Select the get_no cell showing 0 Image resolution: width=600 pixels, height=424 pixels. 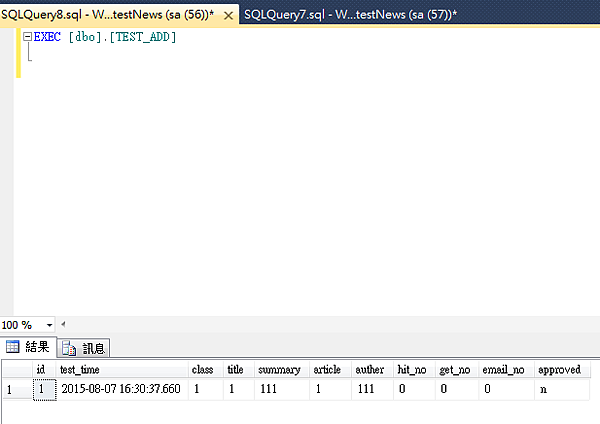(x=457, y=390)
